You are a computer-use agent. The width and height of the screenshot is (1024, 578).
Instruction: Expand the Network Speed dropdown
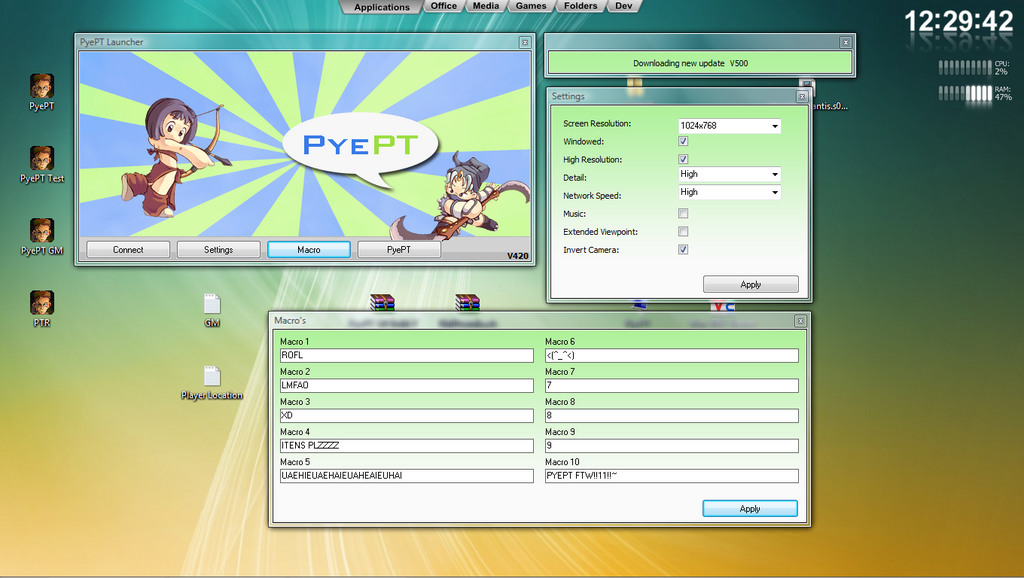[729, 192]
